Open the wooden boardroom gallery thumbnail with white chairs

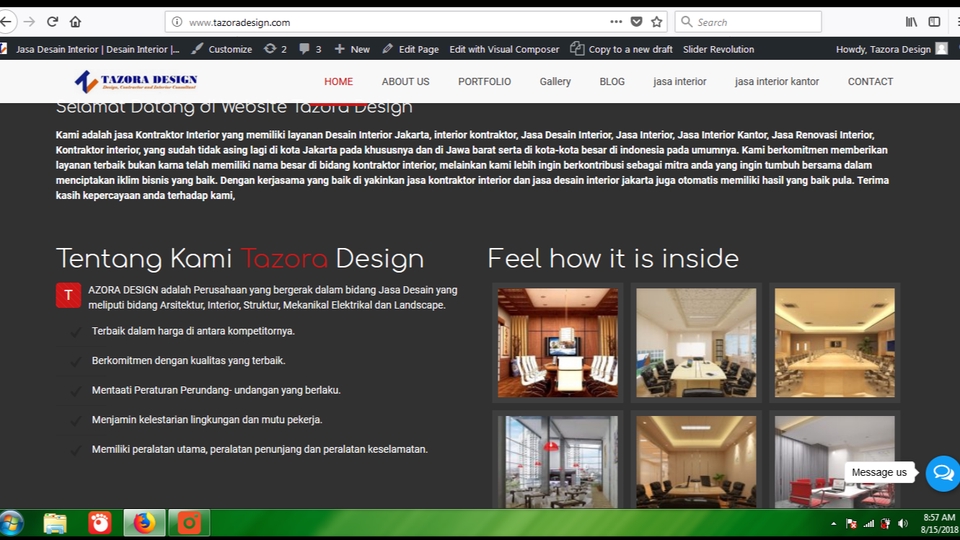click(558, 343)
